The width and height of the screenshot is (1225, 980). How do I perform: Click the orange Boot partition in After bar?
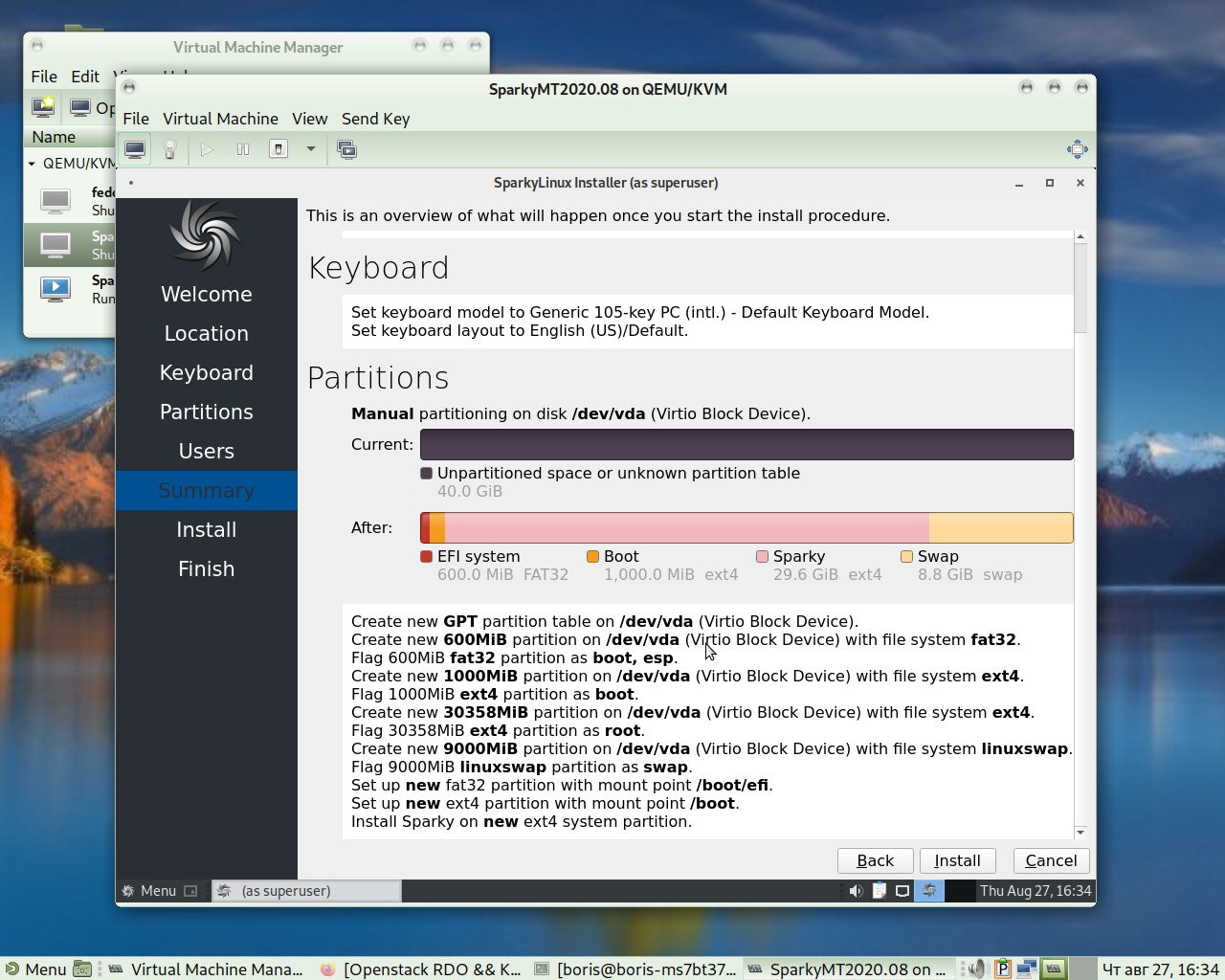tap(437, 527)
